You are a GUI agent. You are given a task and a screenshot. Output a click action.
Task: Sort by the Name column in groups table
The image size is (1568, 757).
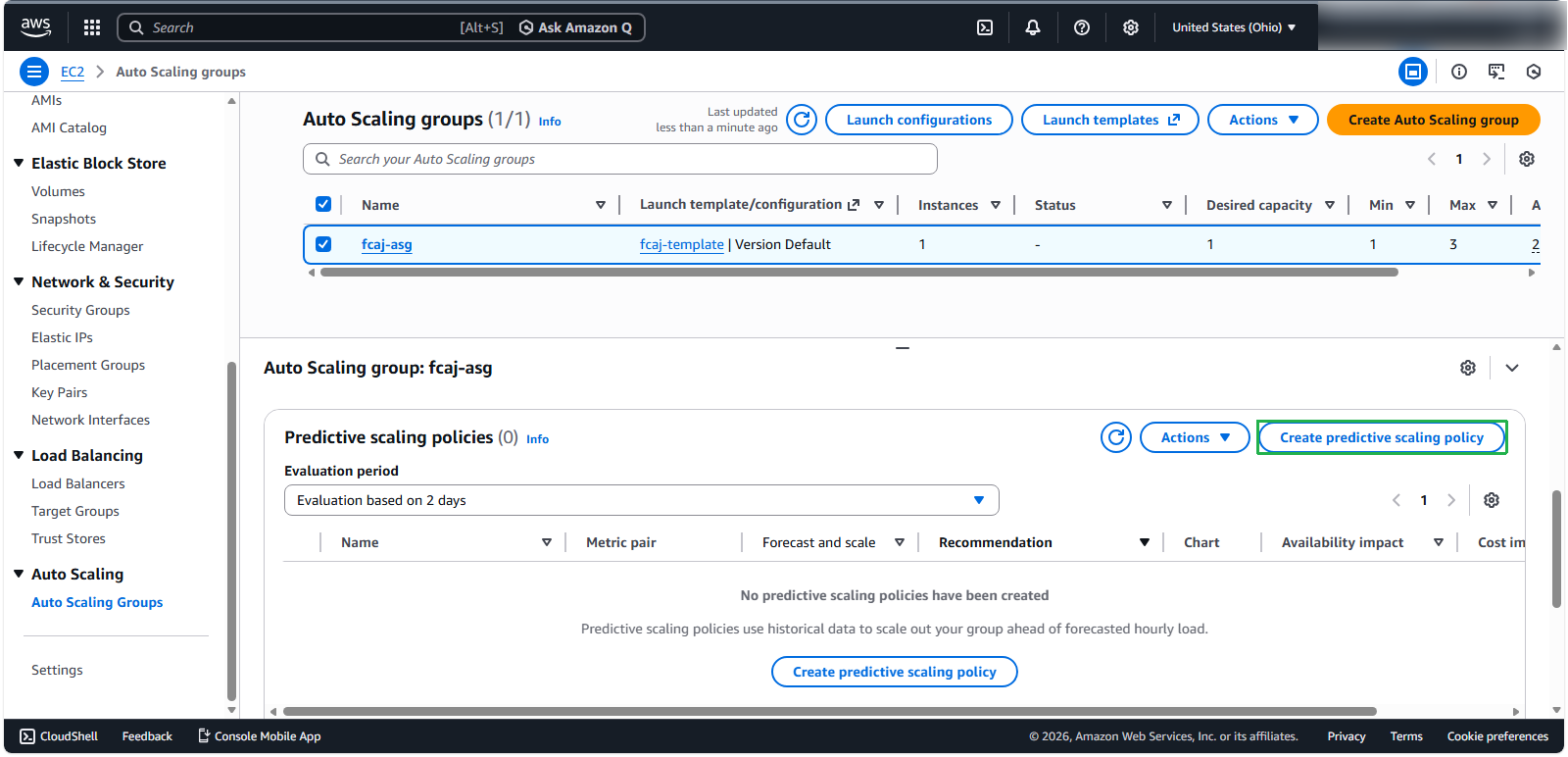(601, 205)
